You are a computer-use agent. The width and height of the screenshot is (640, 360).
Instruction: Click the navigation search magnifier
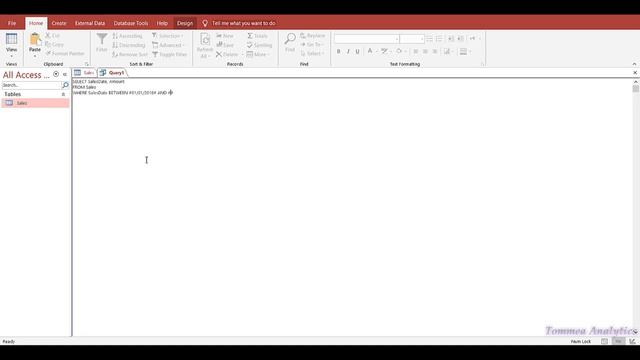[x=65, y=85]
